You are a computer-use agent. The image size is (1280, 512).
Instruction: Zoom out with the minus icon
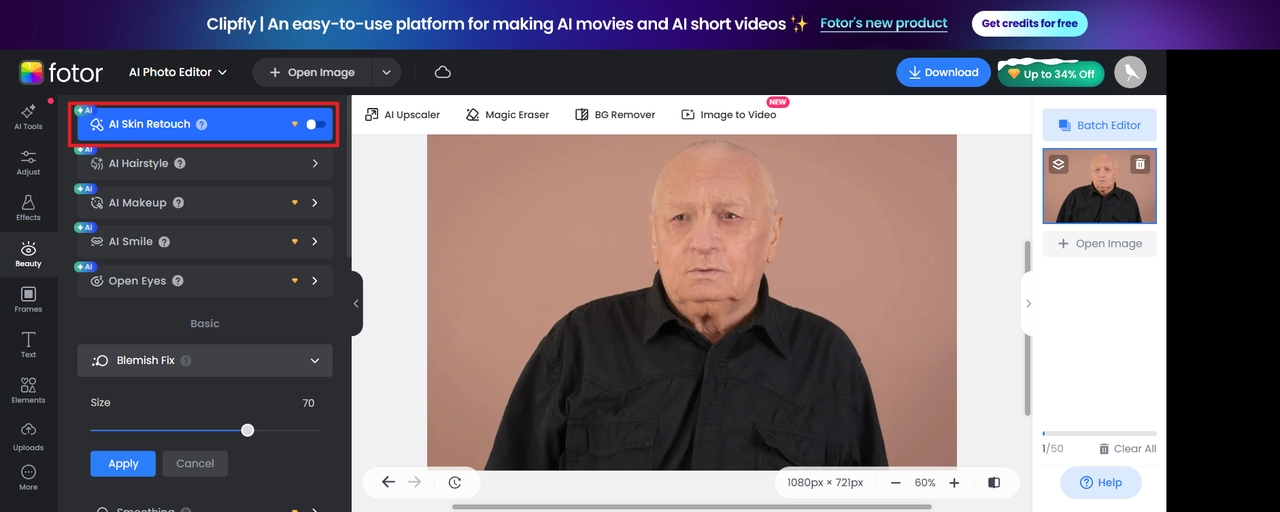(x=895, y=482)
